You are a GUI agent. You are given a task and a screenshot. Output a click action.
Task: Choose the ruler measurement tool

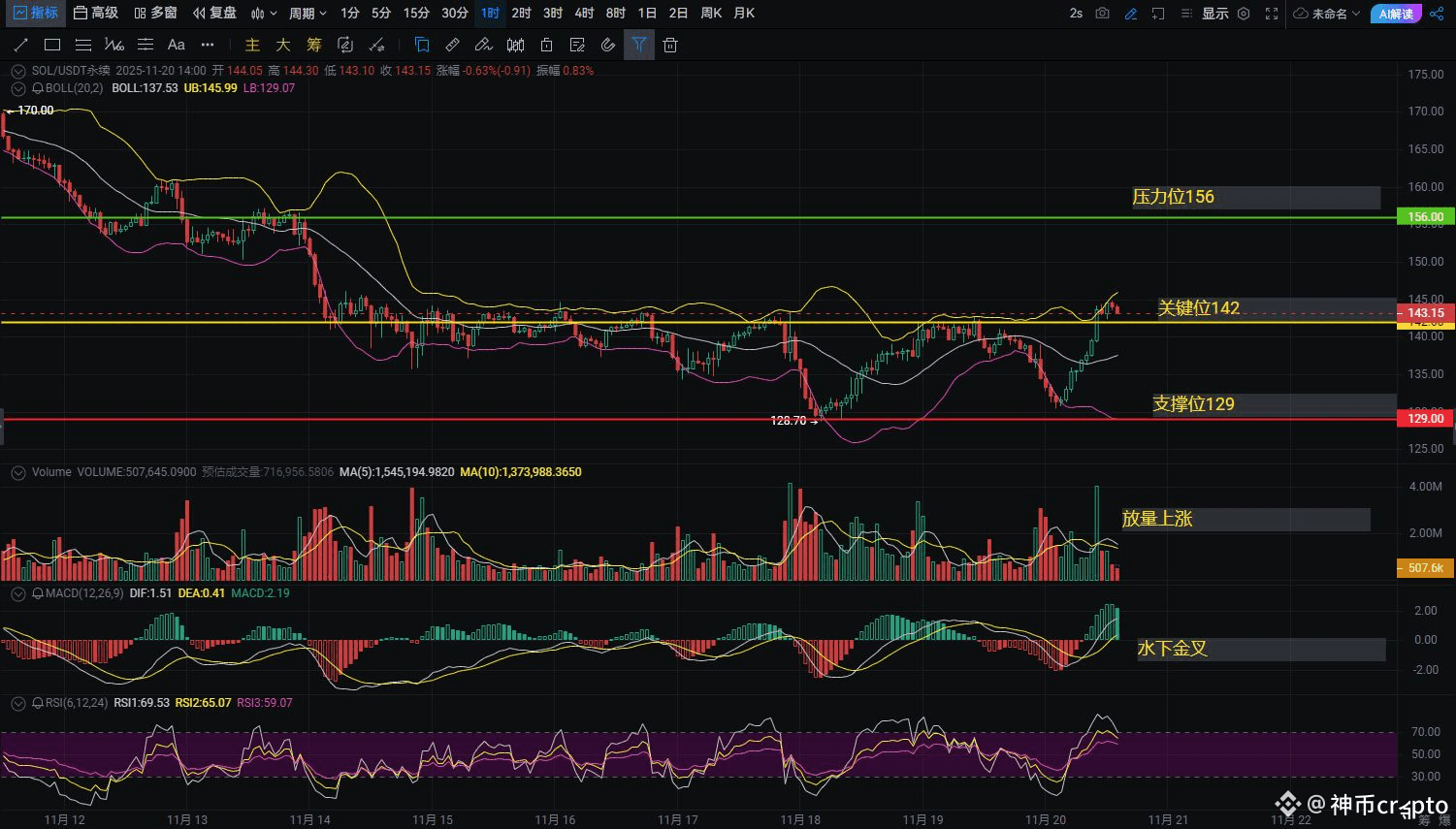452,45
